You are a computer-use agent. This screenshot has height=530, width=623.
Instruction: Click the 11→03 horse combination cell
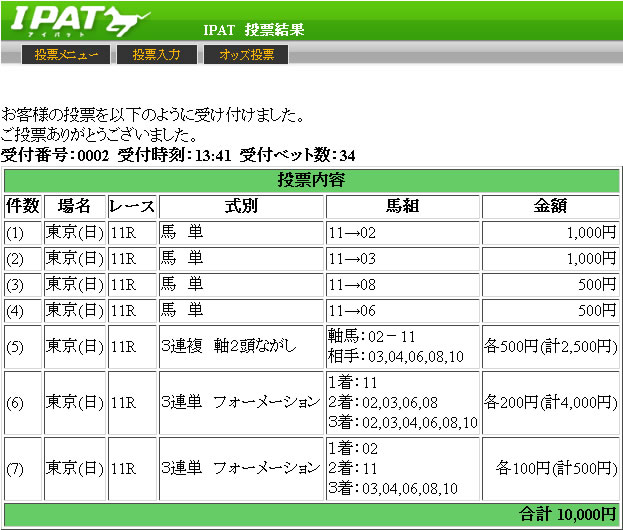click(x=402, y=259)
